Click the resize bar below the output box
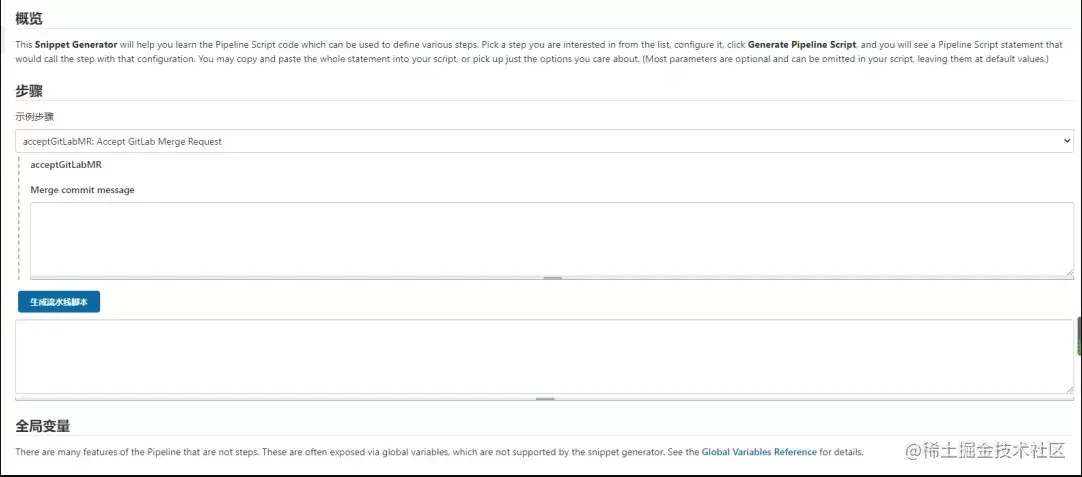This screenshot has height=477, width=1082. [x=545, y=398]
